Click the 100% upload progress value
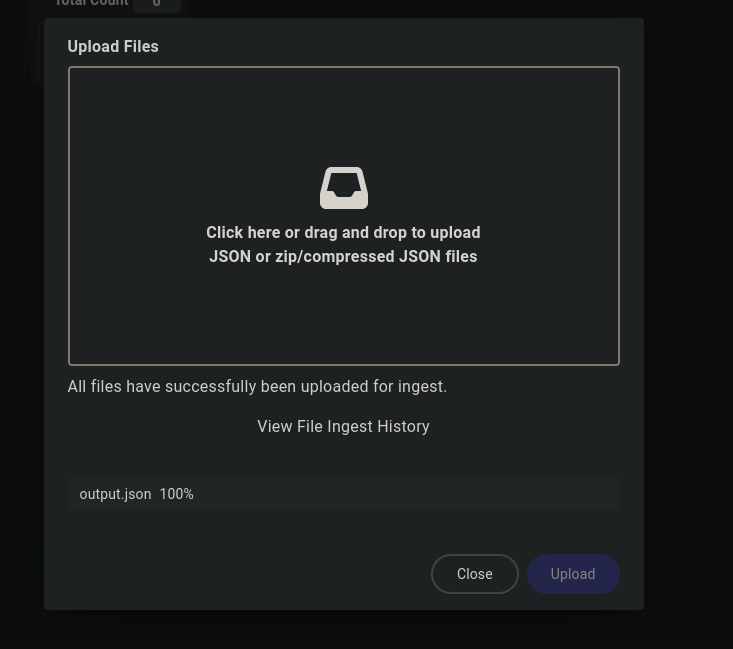This screenshot has height=649, width=733. (x=177, y=494)
